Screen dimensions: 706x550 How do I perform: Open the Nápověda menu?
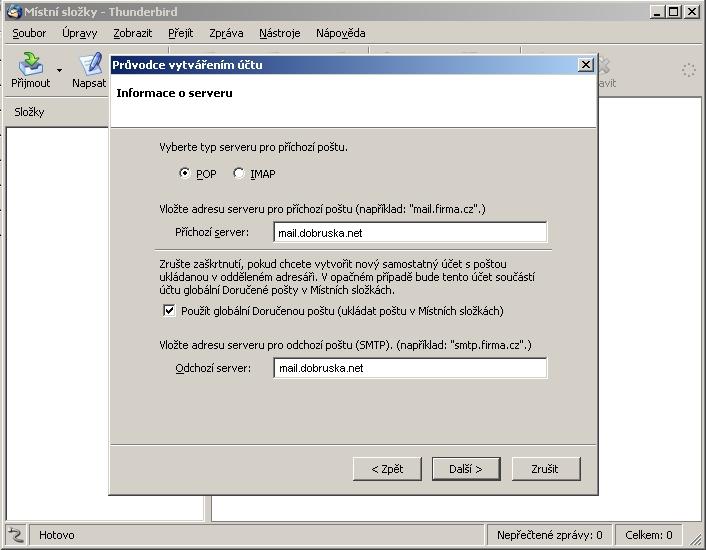[x=340, y=33]
